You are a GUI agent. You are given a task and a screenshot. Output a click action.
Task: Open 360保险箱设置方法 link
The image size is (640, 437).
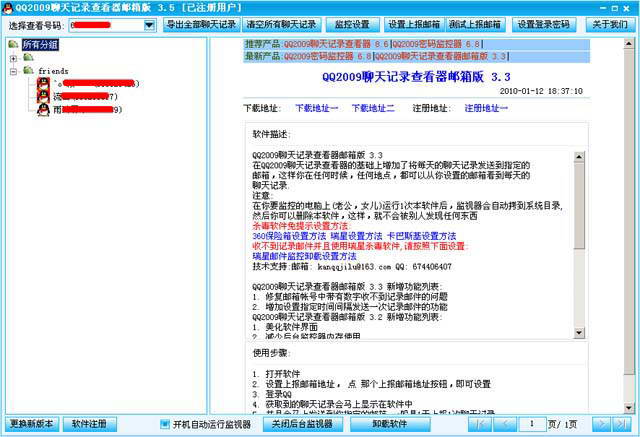(289, 236)
